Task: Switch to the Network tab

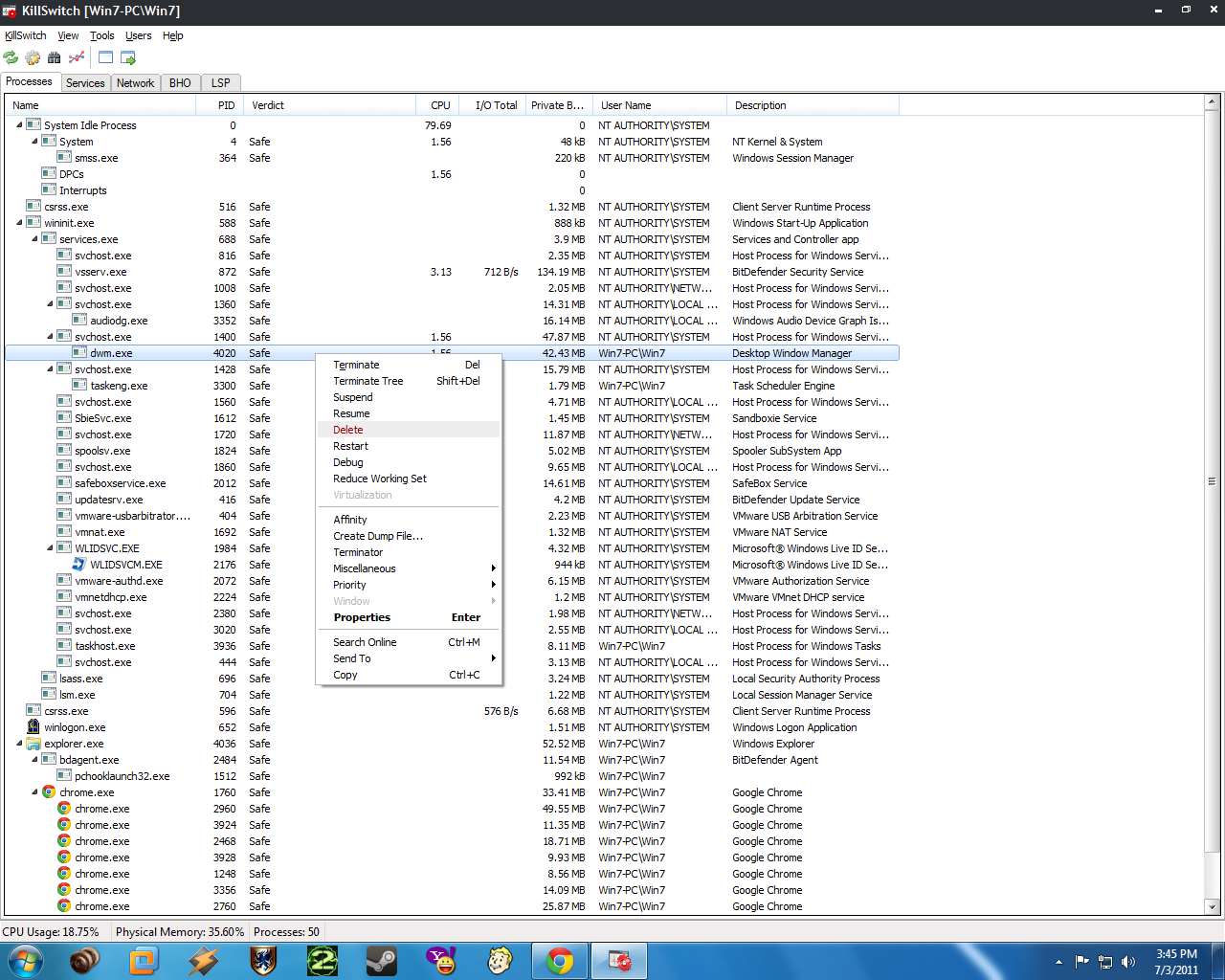Action: pos(135,83)
